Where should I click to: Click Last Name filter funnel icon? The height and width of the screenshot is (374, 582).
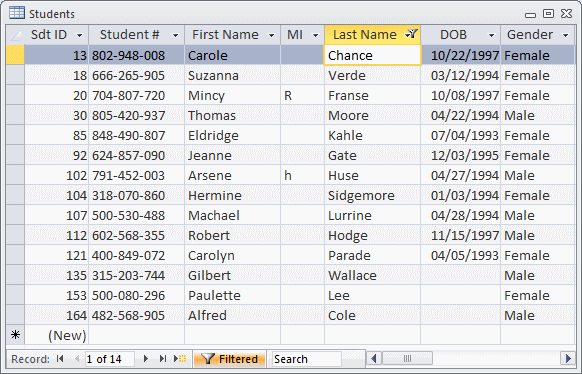point(412,35)
